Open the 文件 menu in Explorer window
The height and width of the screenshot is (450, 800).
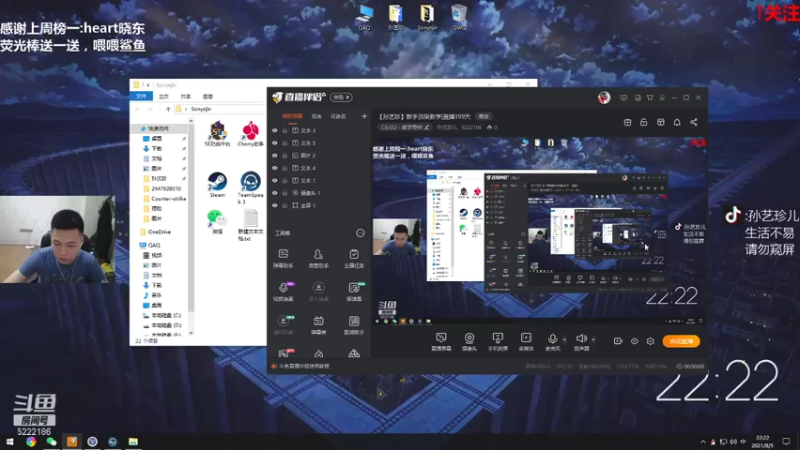click(x=141, y=96)
